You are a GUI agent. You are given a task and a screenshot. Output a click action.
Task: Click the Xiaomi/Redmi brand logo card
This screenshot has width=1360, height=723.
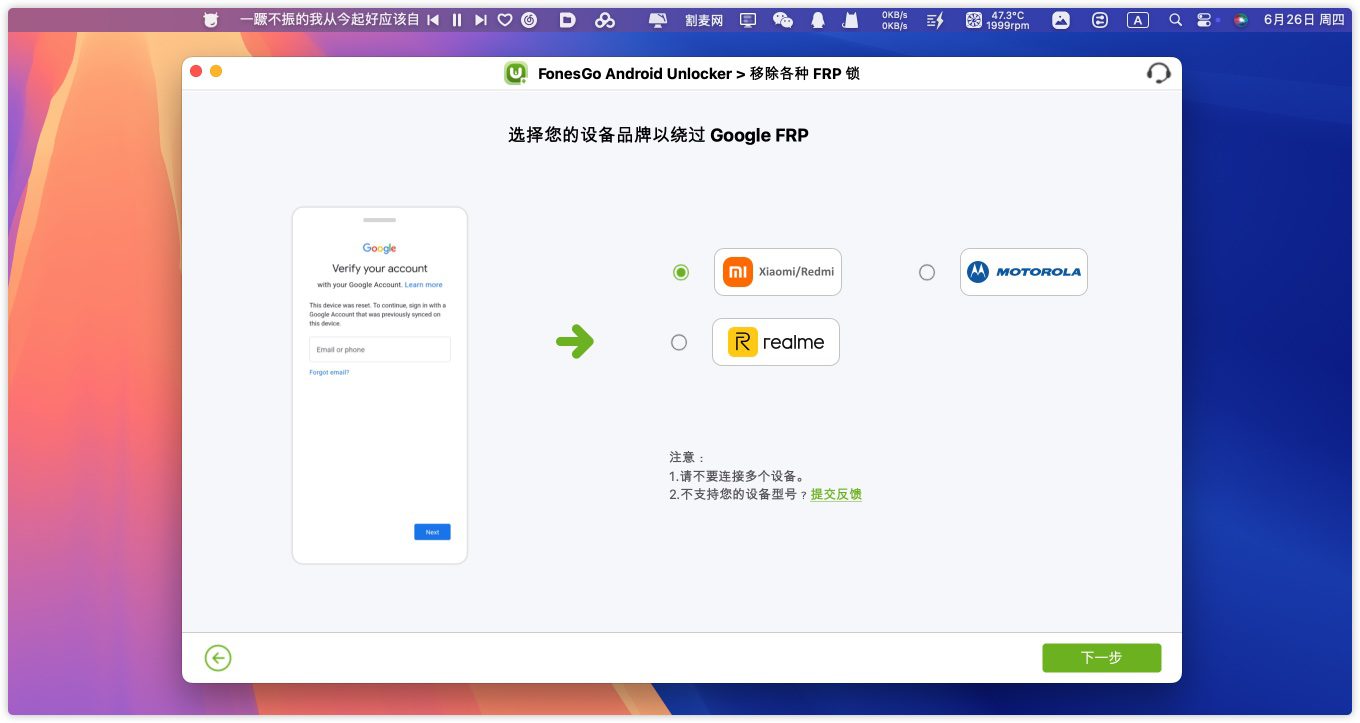point(778,272)
